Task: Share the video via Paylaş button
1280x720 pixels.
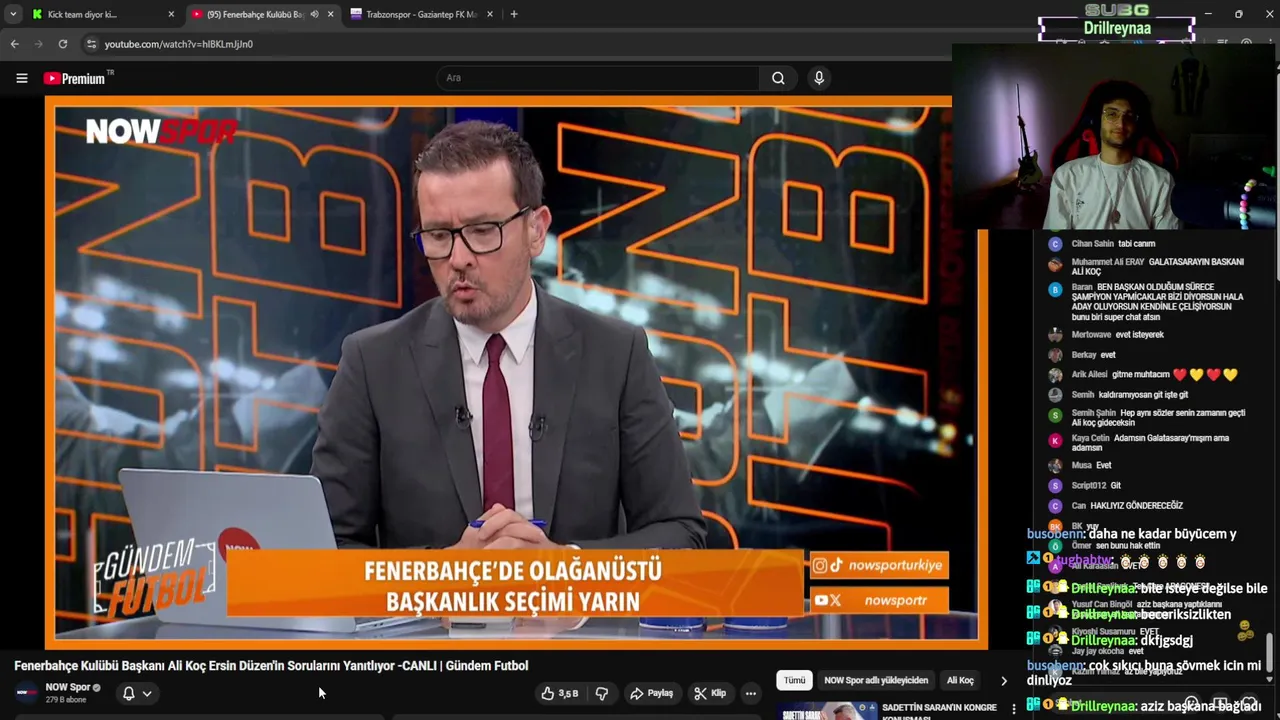Action: [650, 693]
